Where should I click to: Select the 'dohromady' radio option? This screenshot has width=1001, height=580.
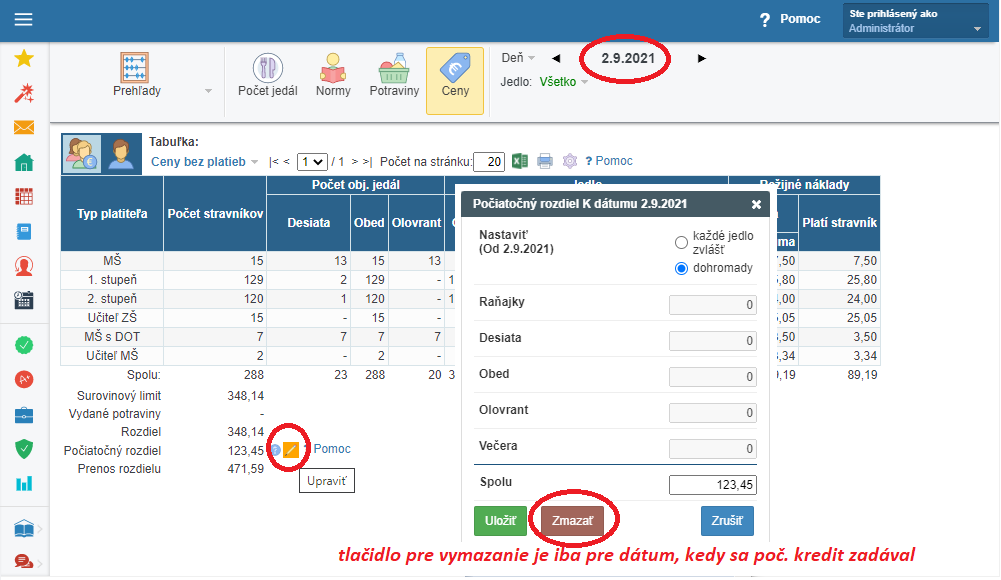(681, 268)
